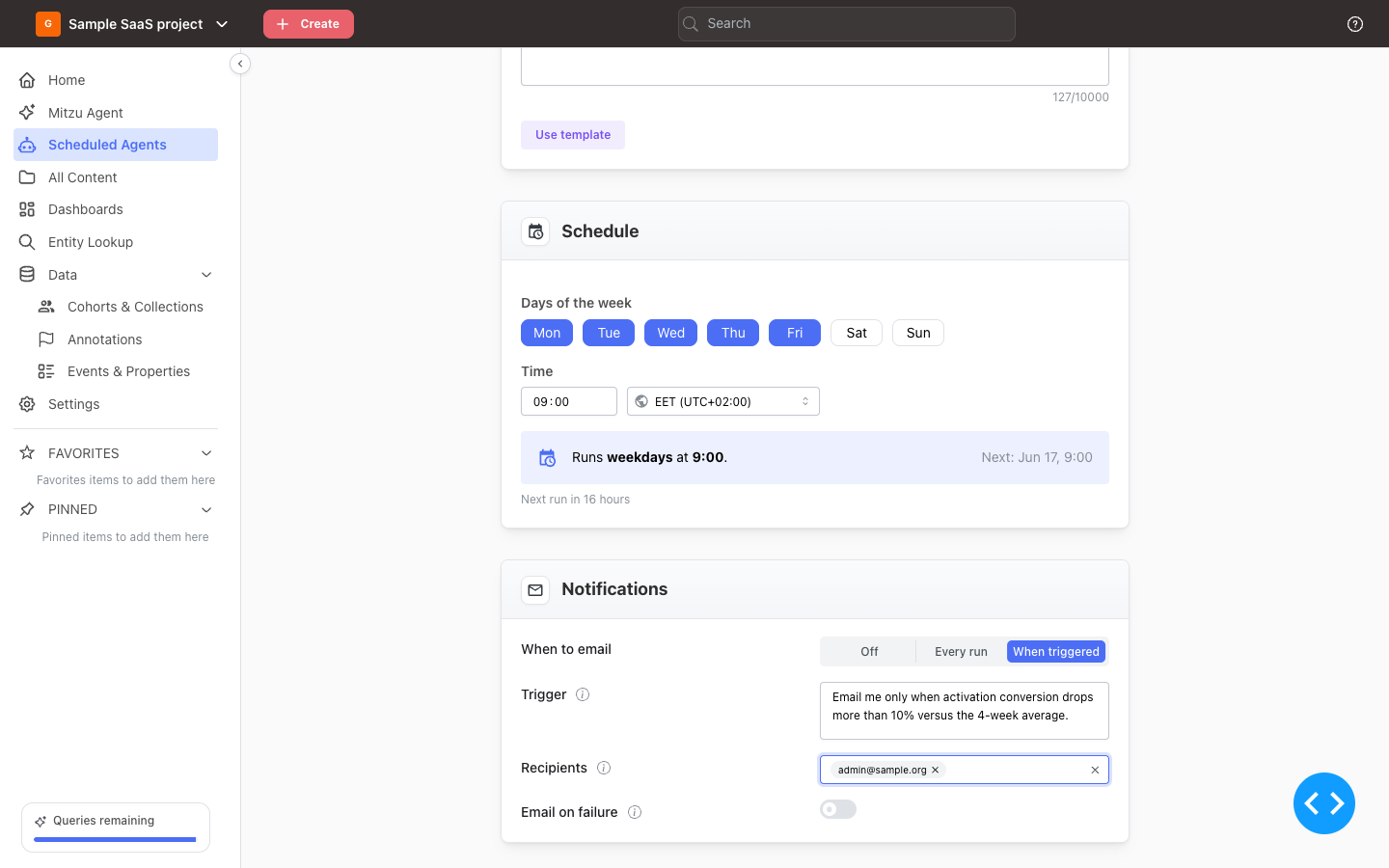
Task: Open Dashboards page
Action: point(116,209)
